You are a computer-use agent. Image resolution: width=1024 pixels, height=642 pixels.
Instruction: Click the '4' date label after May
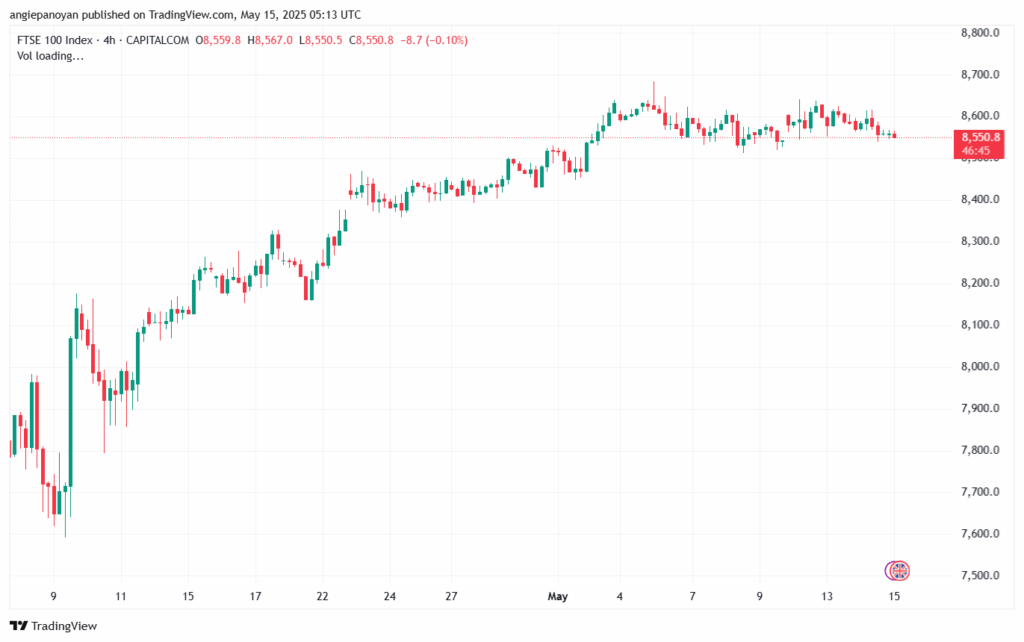[620, 596]
